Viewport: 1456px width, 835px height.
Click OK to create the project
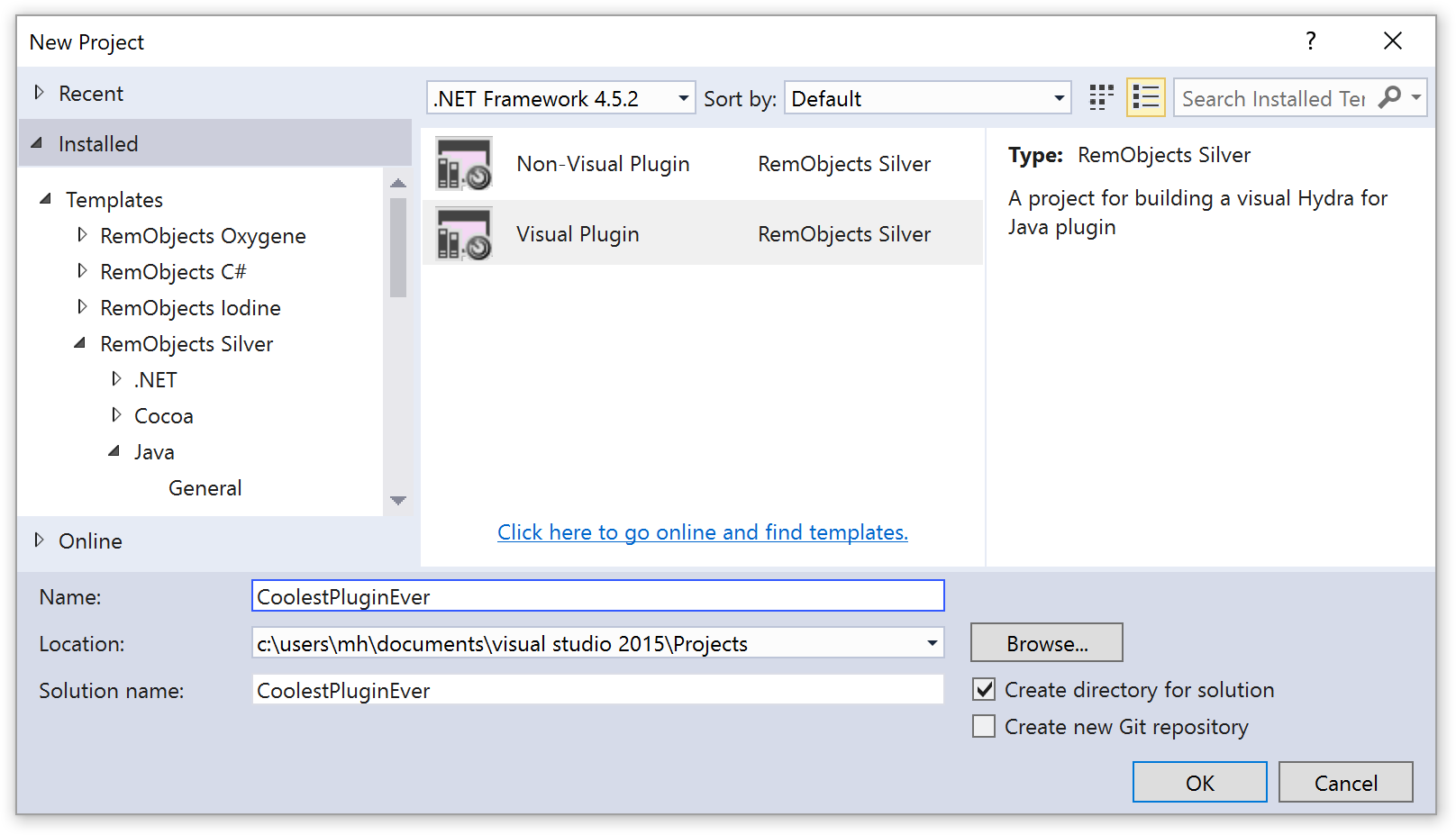coord(1199,782)
